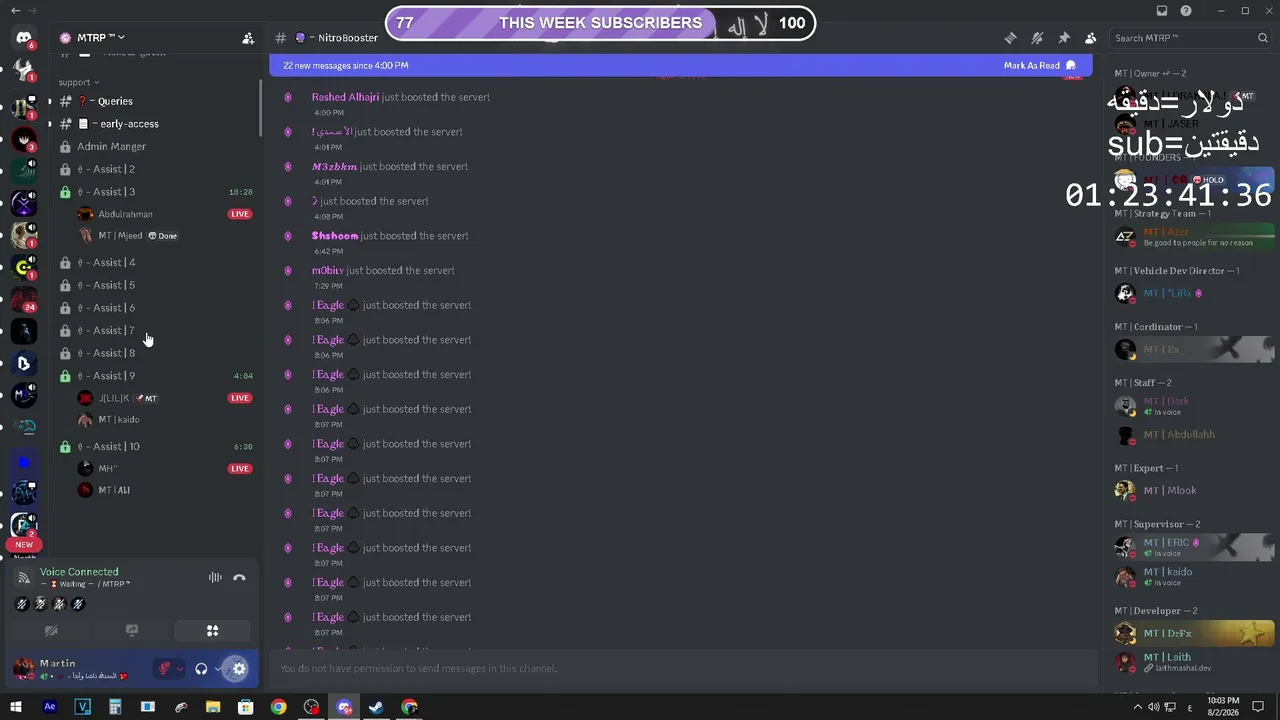
Task: Go forward with the title bar arrow
Action: click(32, 10)
